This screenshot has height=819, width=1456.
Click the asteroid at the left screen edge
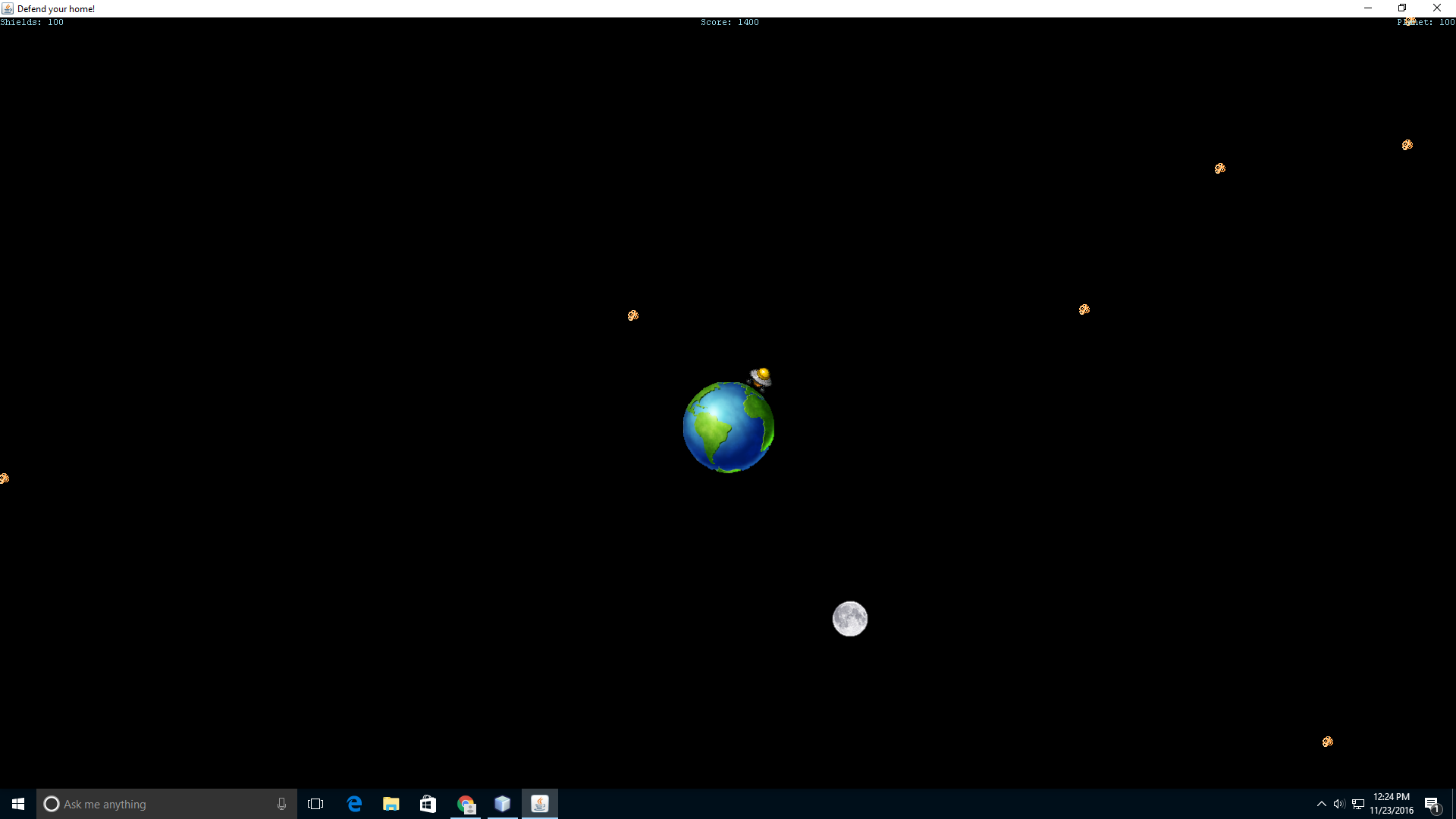tap(4, 479)
